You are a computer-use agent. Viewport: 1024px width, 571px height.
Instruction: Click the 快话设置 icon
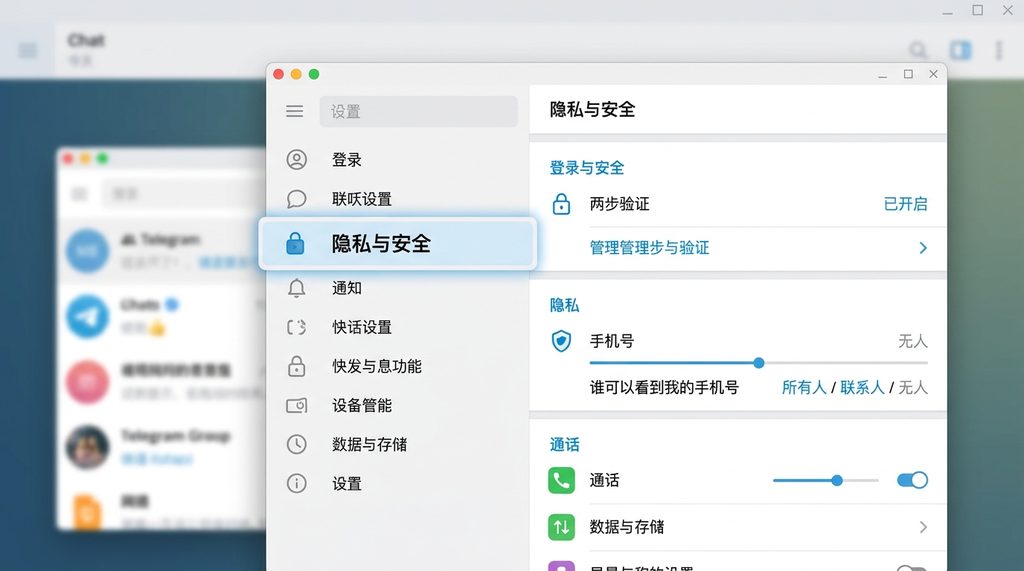coord(296,327)
